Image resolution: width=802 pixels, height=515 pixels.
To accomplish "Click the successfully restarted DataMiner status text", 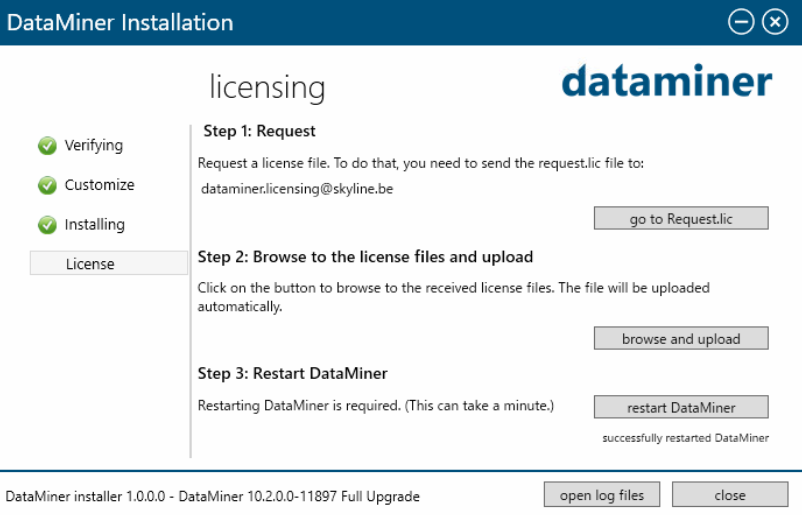I will click(x=685, y=438).
